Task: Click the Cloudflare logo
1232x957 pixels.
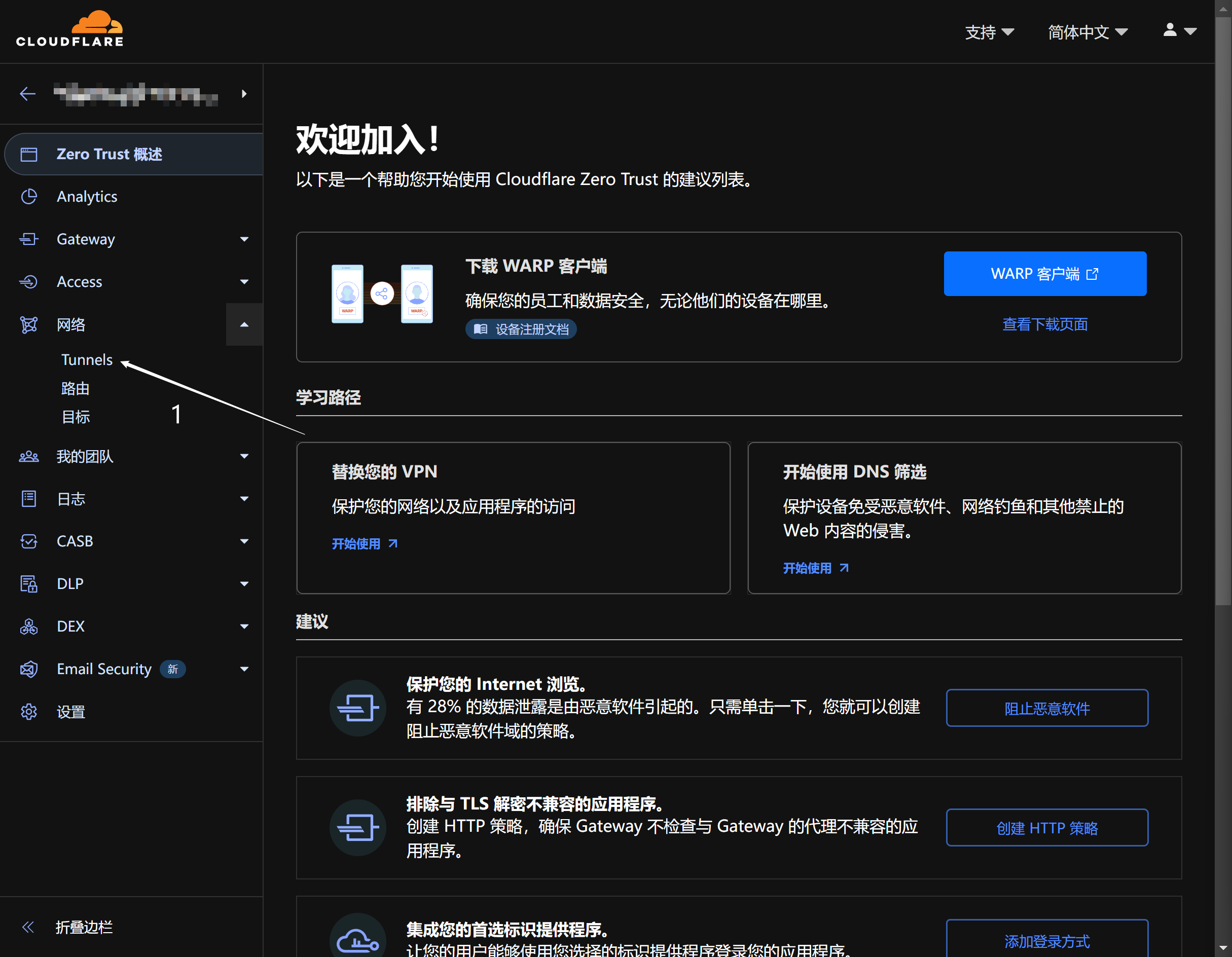Action: 69,29
